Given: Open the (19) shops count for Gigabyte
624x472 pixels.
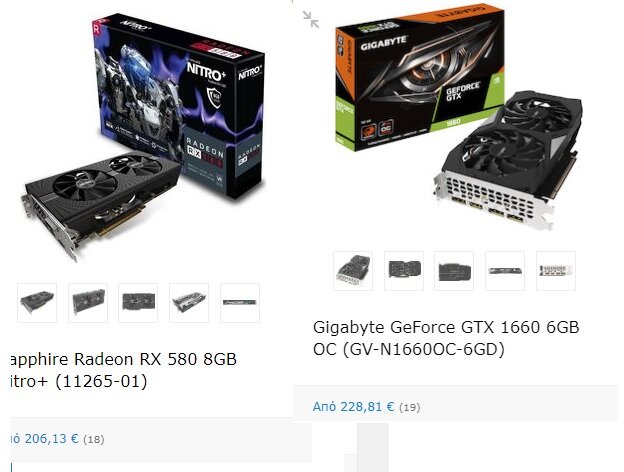Looking at the screenshot, I should click(410, 408).
